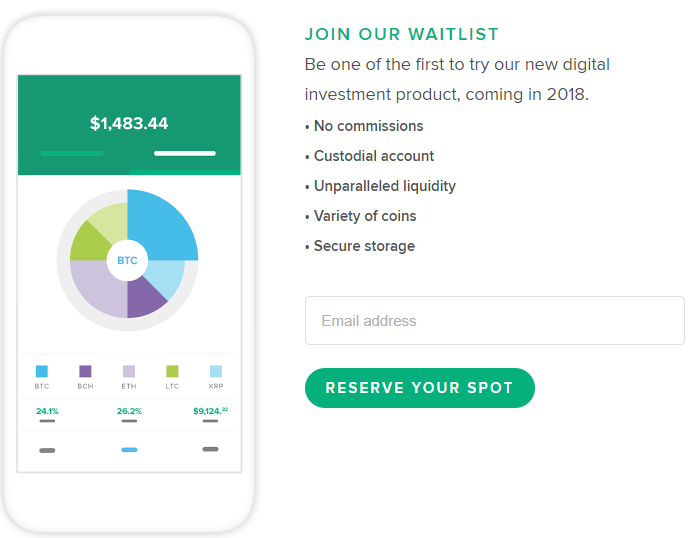Click the 26.2% stat value
697x538 pixels.
tap(129, 411)
